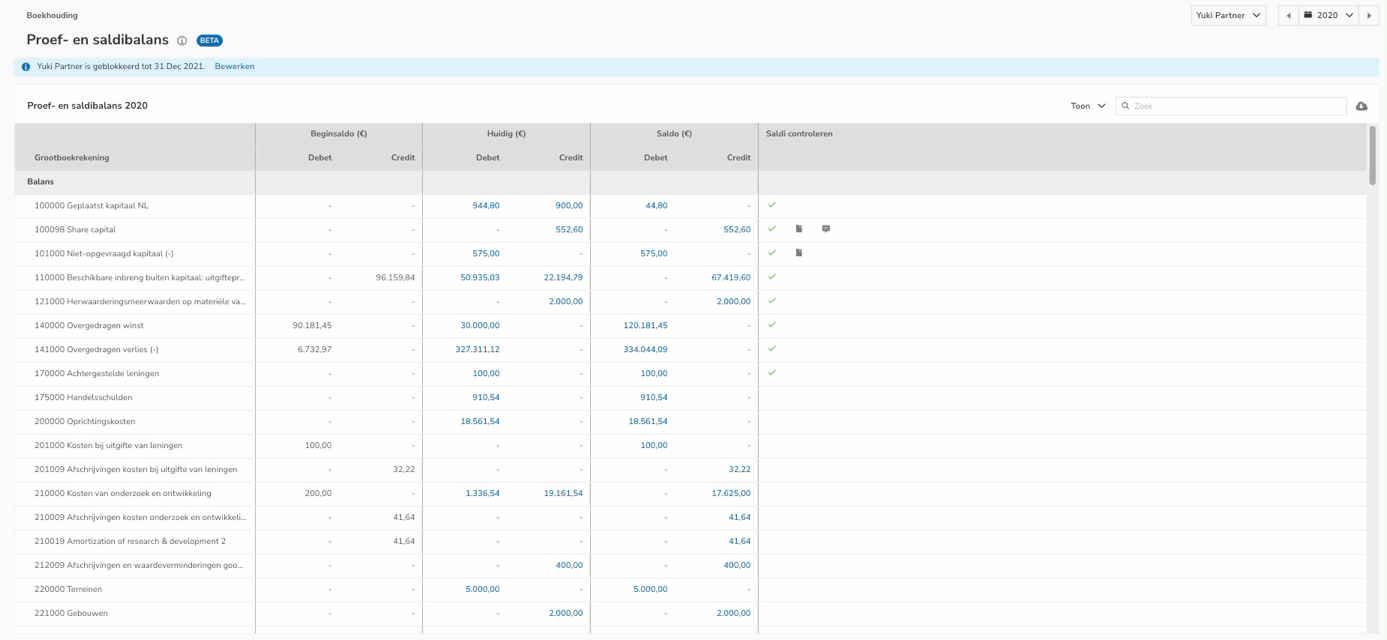Toggle the checkmark for Geplaatst kapitaal NL
This screenshot has height=640, width=1387.
[x=772, y=205]
